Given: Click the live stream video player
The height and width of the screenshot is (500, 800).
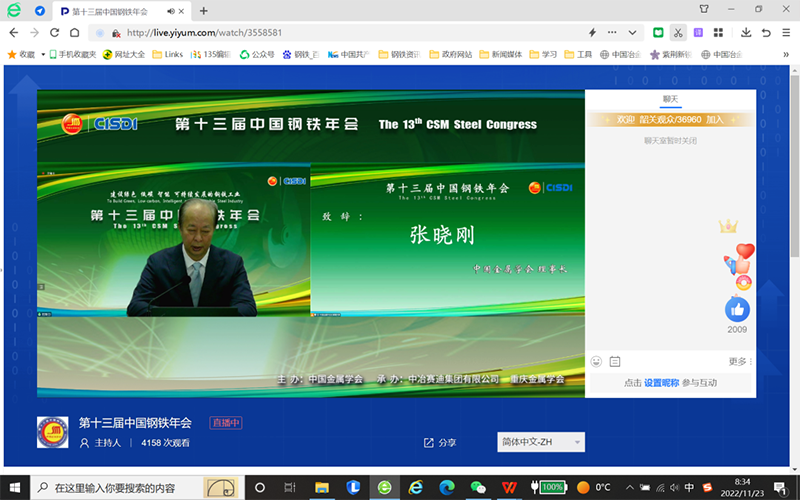Looking at the screenshot, I should coord(311,240).
